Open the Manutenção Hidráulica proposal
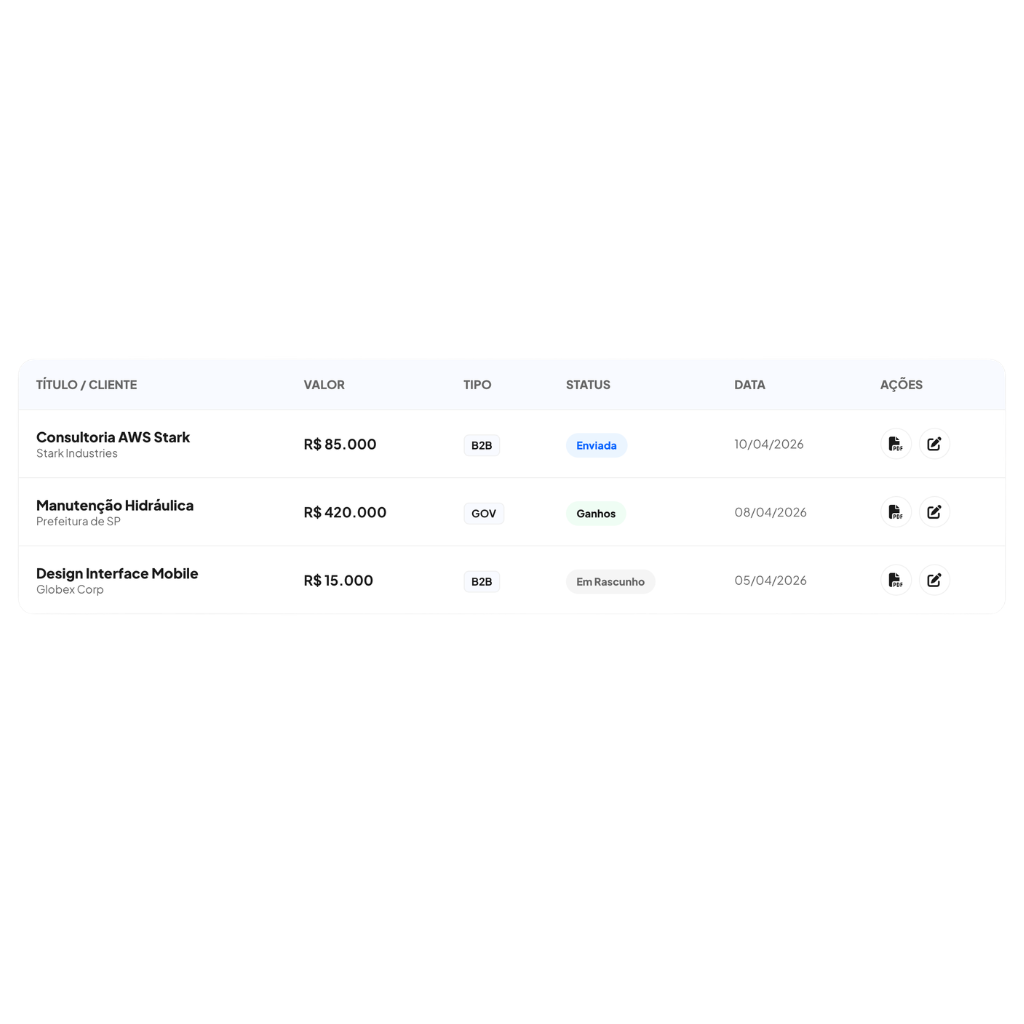 114,505
